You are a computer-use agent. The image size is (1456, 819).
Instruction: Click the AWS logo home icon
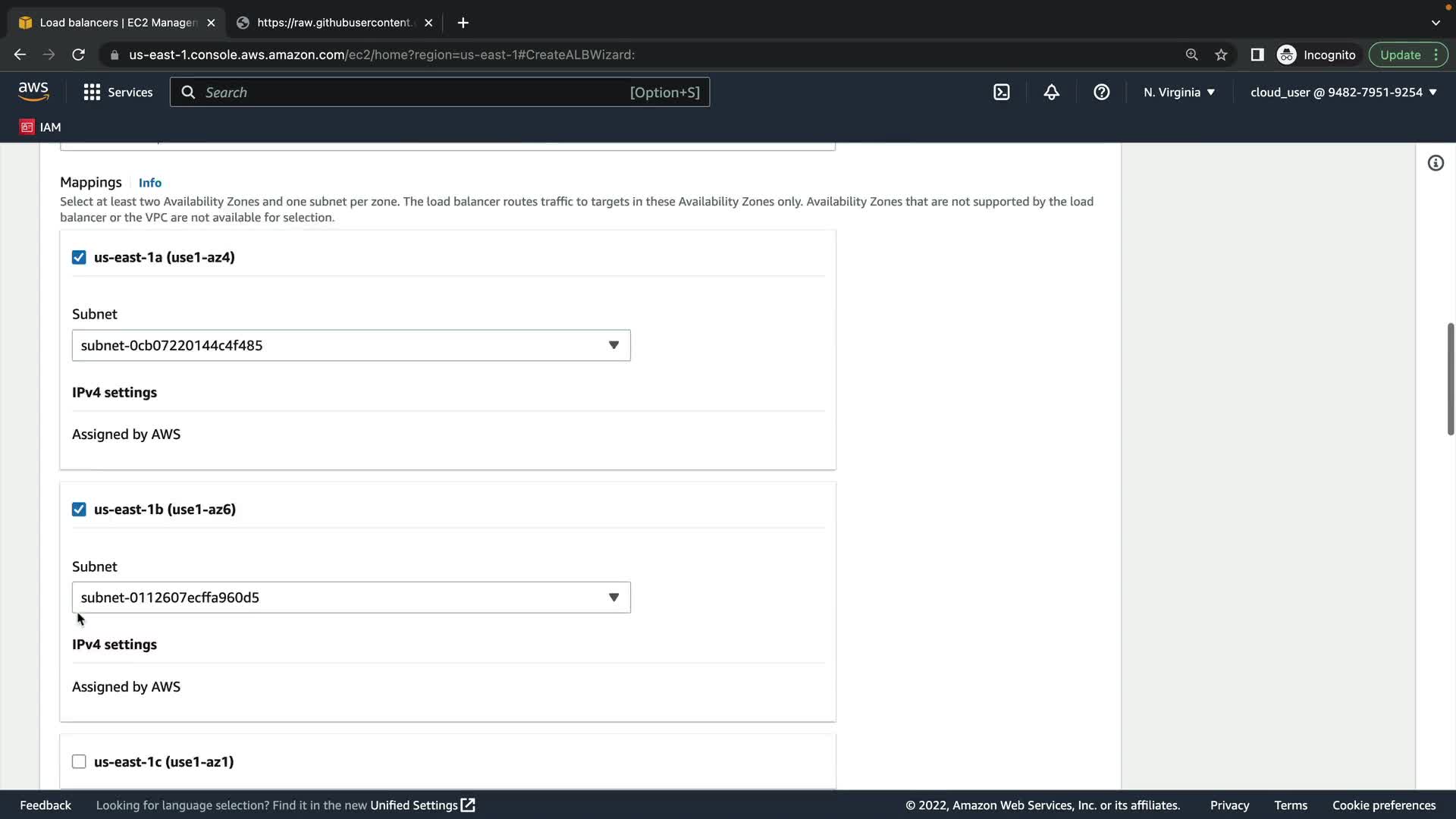(x=33, y=91)
